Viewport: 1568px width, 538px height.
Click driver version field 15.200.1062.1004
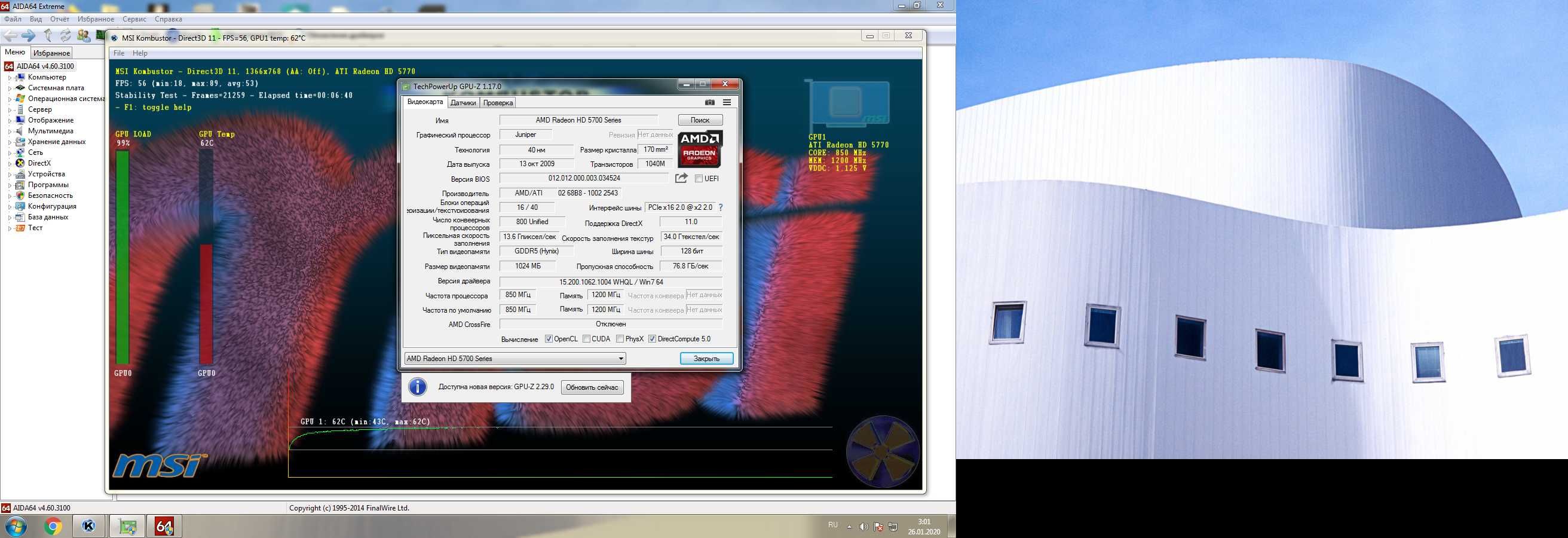[611, 282]
